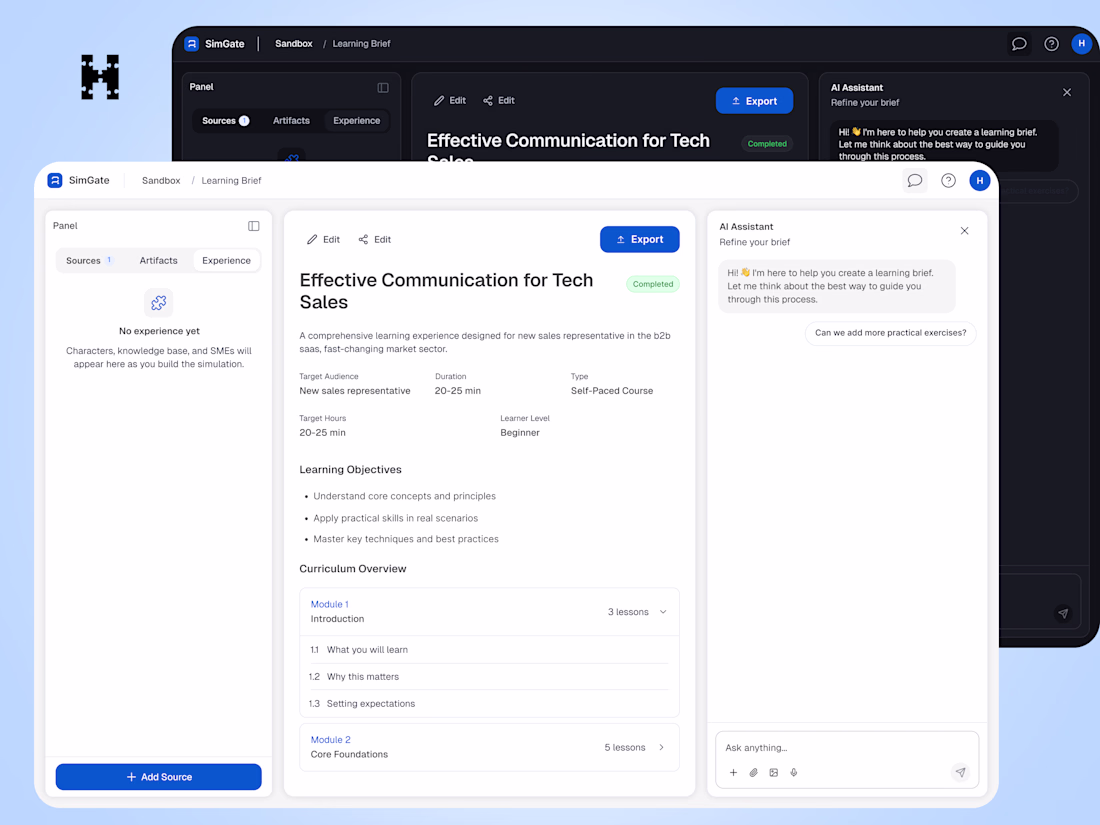Click the Module 1 label
This screenshot has width=1100, height=825.
click(x=330, y=604)
